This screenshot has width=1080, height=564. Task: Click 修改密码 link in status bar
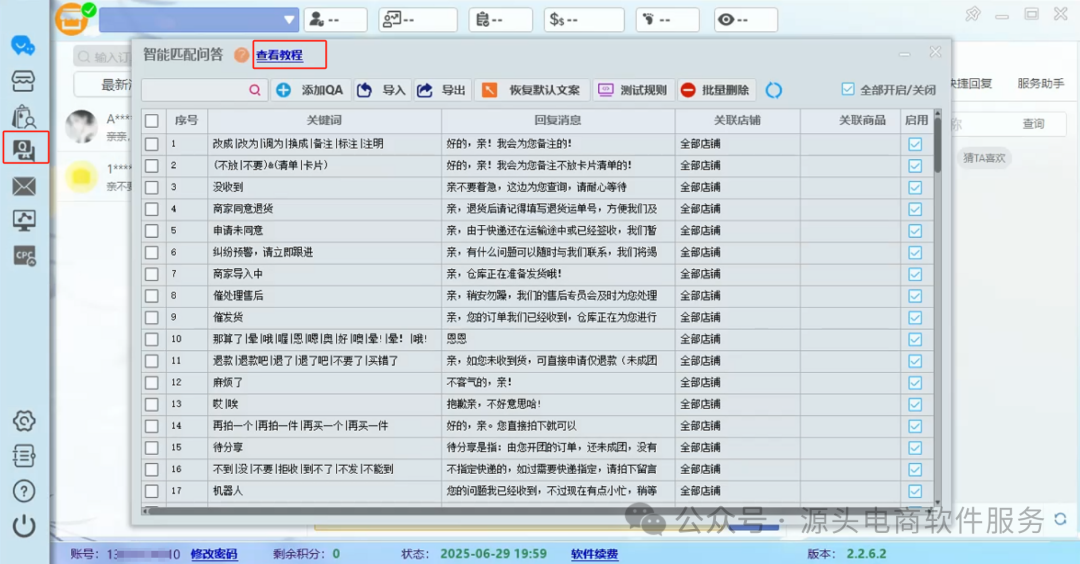(x=214, y=554)
